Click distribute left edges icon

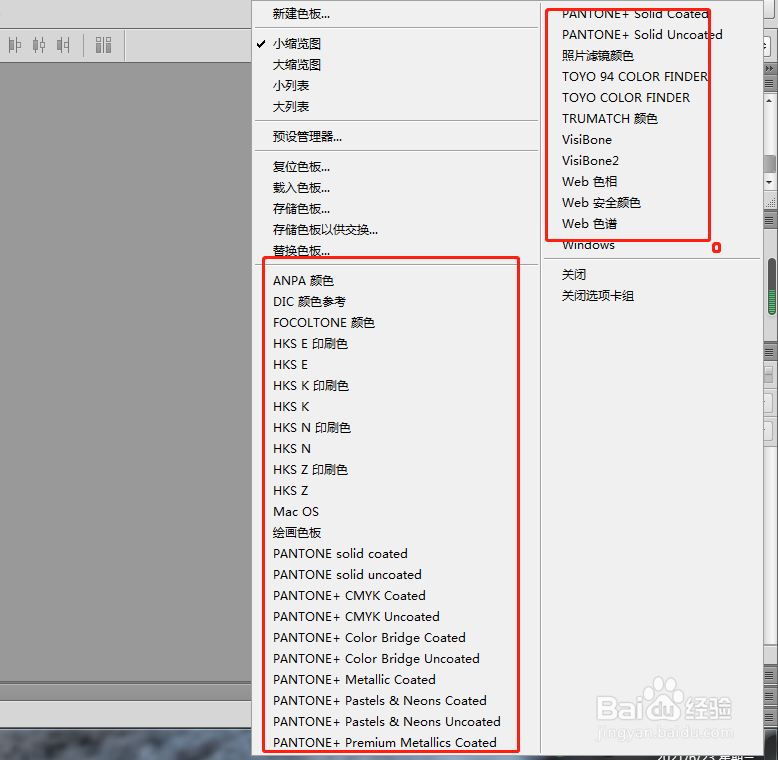15,45
